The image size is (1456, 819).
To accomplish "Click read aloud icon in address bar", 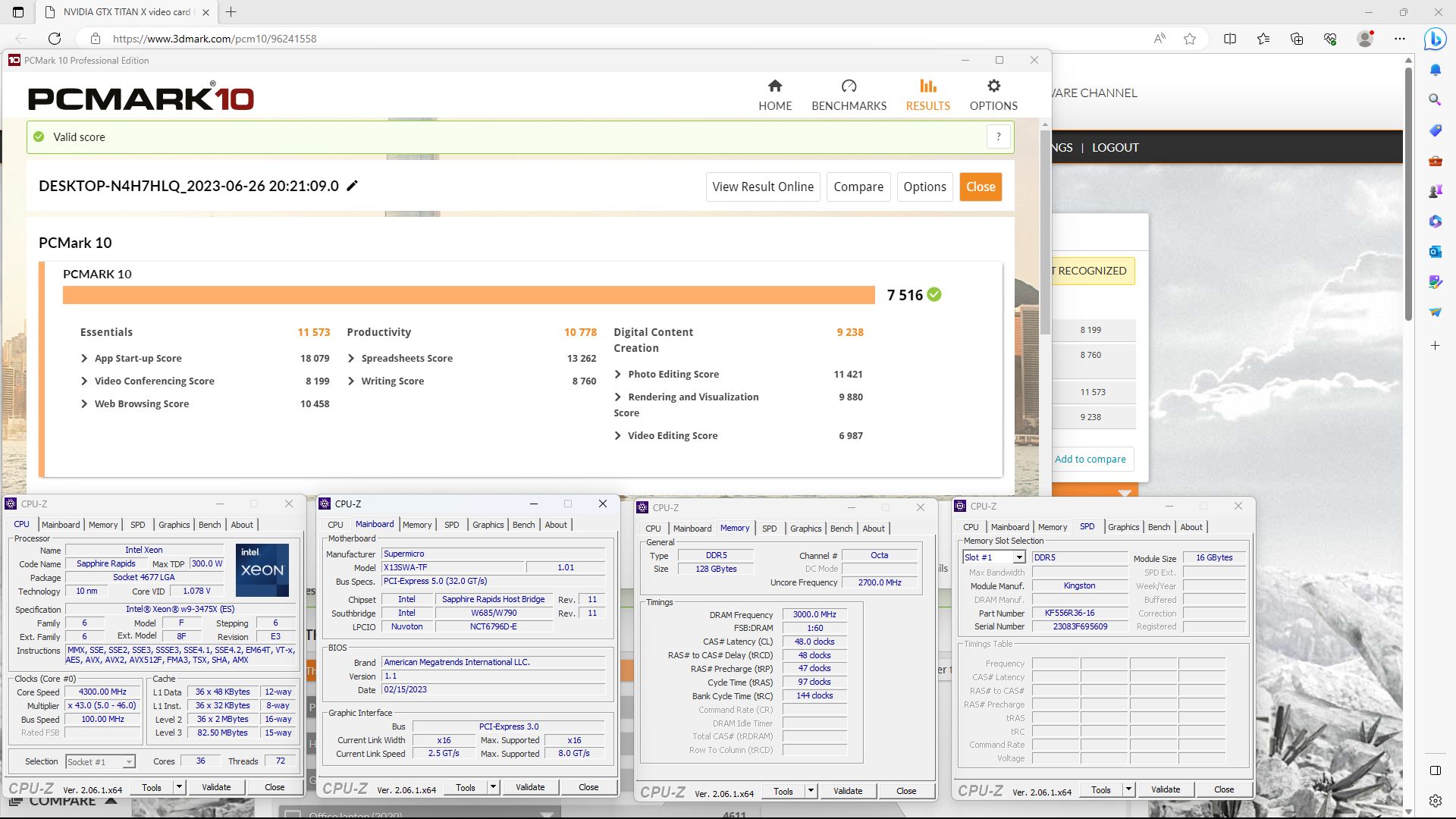I will [x=1159, y=39].
